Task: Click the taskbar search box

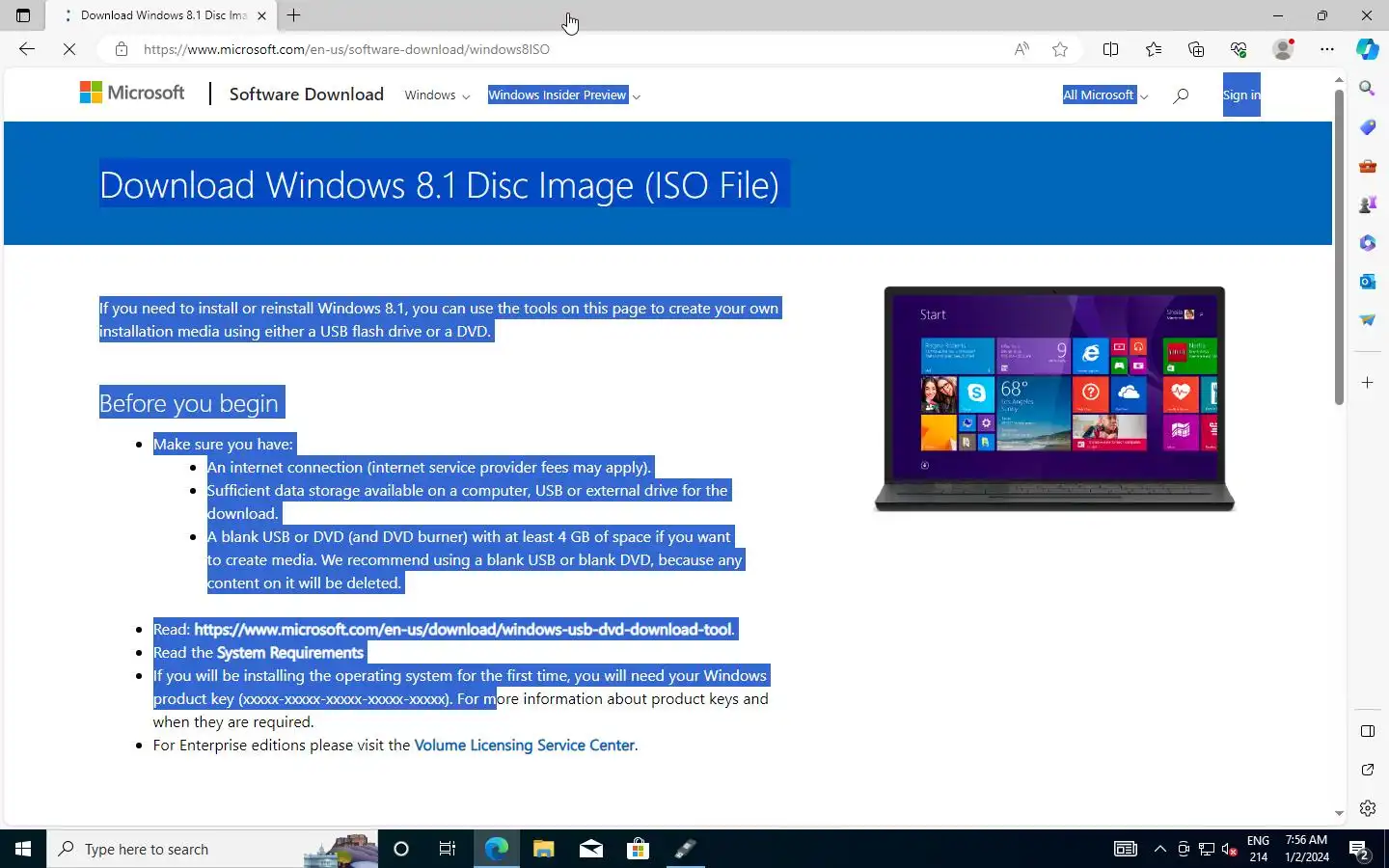Action: pyautogui.click(x=212, y=849)
